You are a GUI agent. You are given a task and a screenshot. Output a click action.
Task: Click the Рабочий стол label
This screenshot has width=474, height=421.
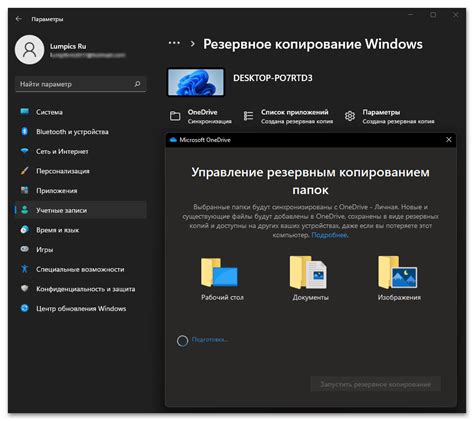click(222, 297)
